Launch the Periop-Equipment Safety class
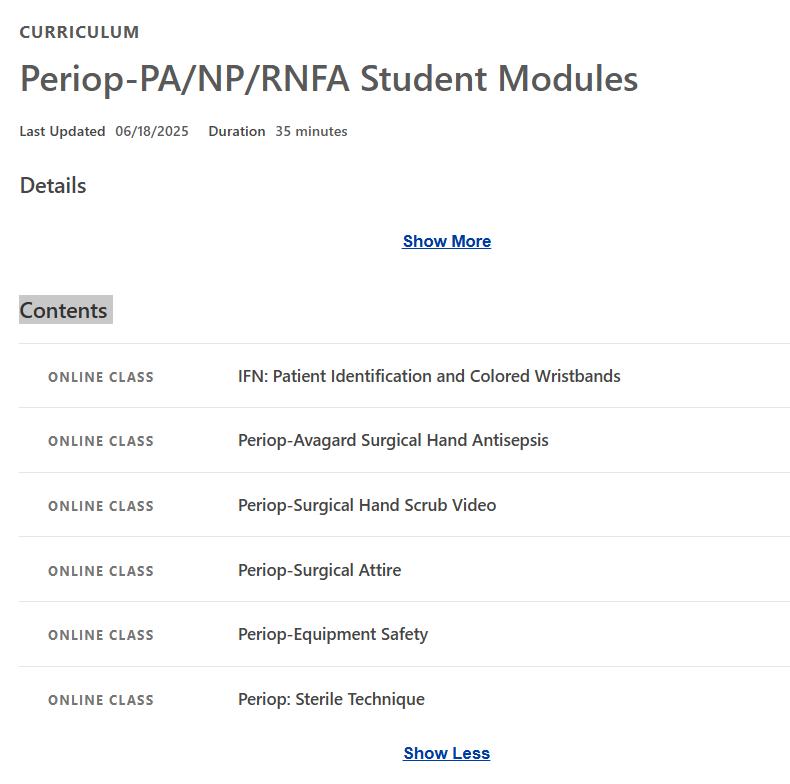The height and width of the screenshot is (784, 790). [x=333, y=634]
